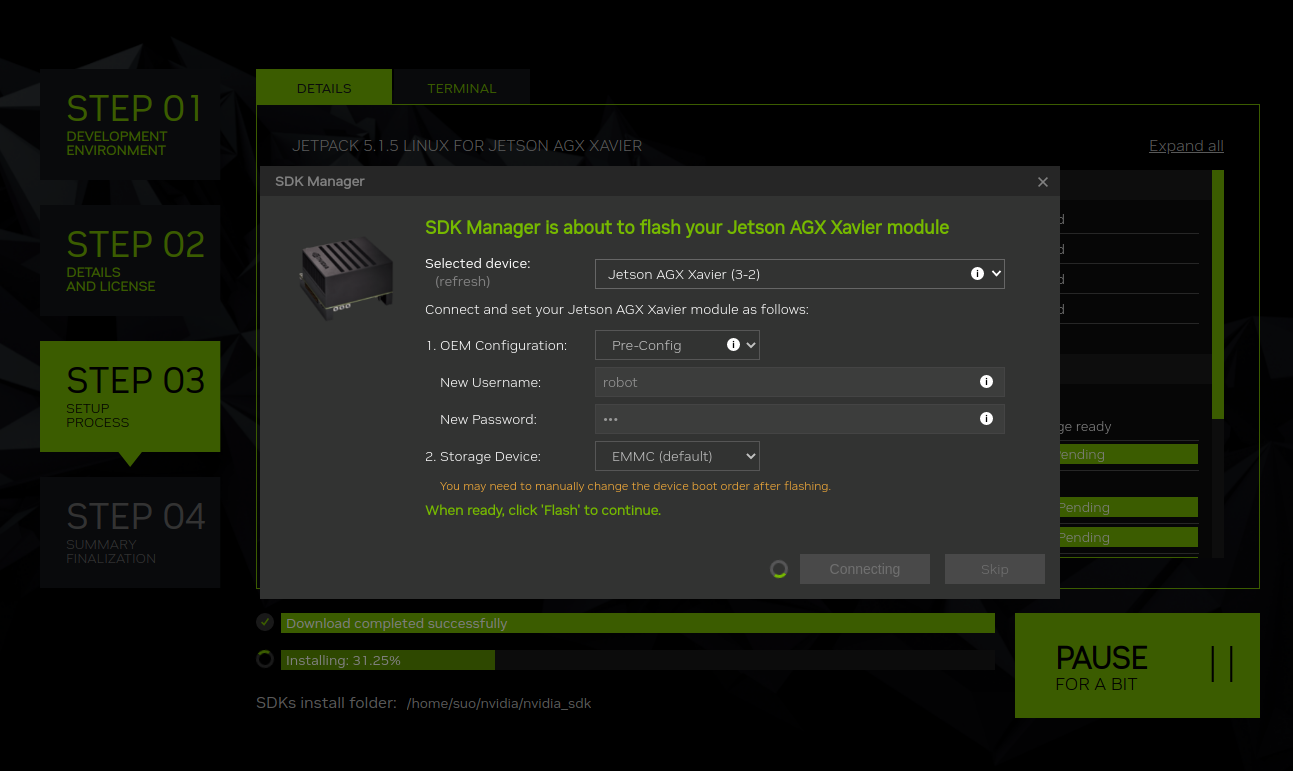The height and width of the screenshot is (771, 1293).
Task: Close the SDK Manager dialog
Action: coord(1043,182)
